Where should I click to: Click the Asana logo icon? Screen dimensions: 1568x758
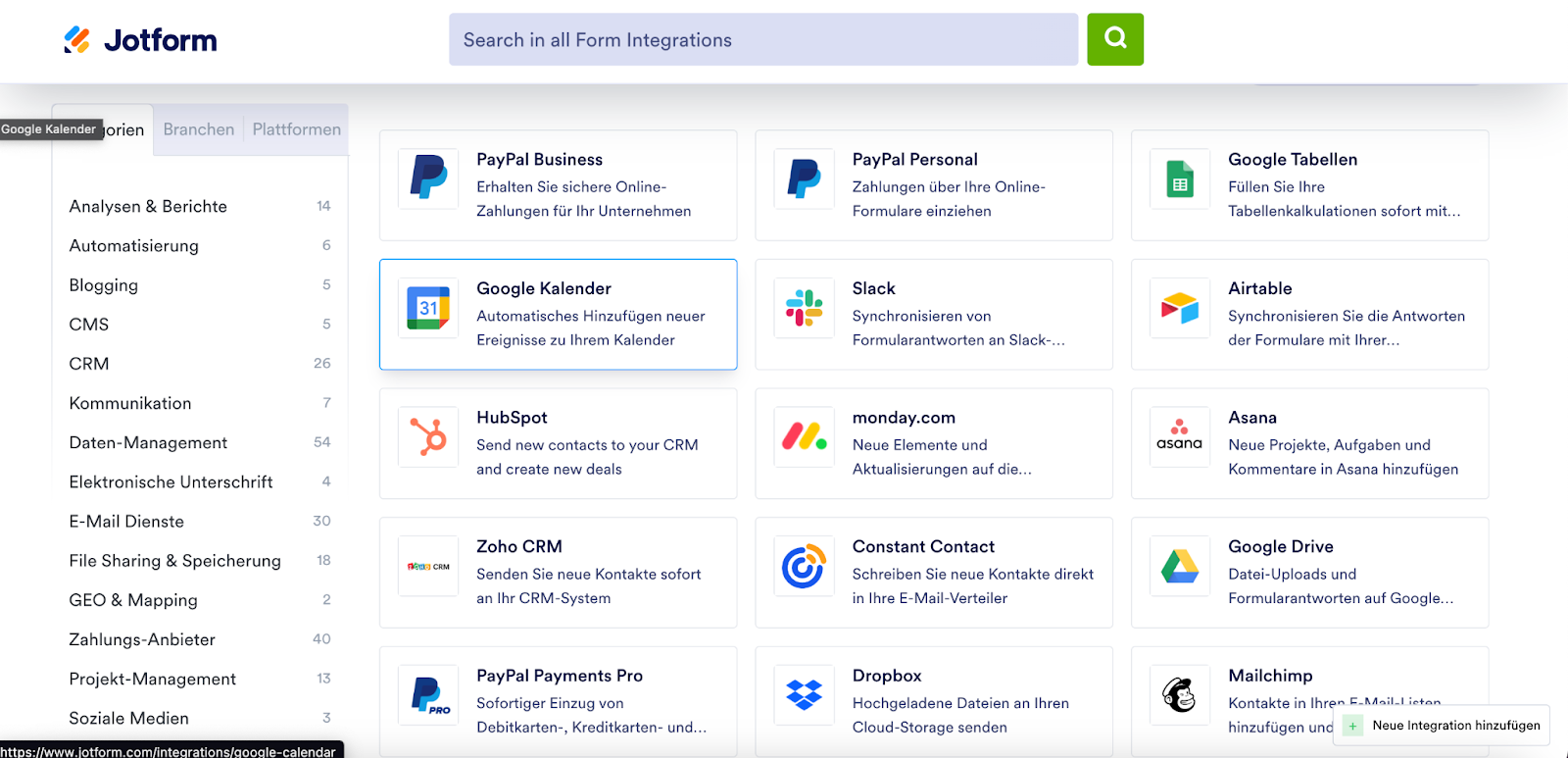tap(1180, 436)
